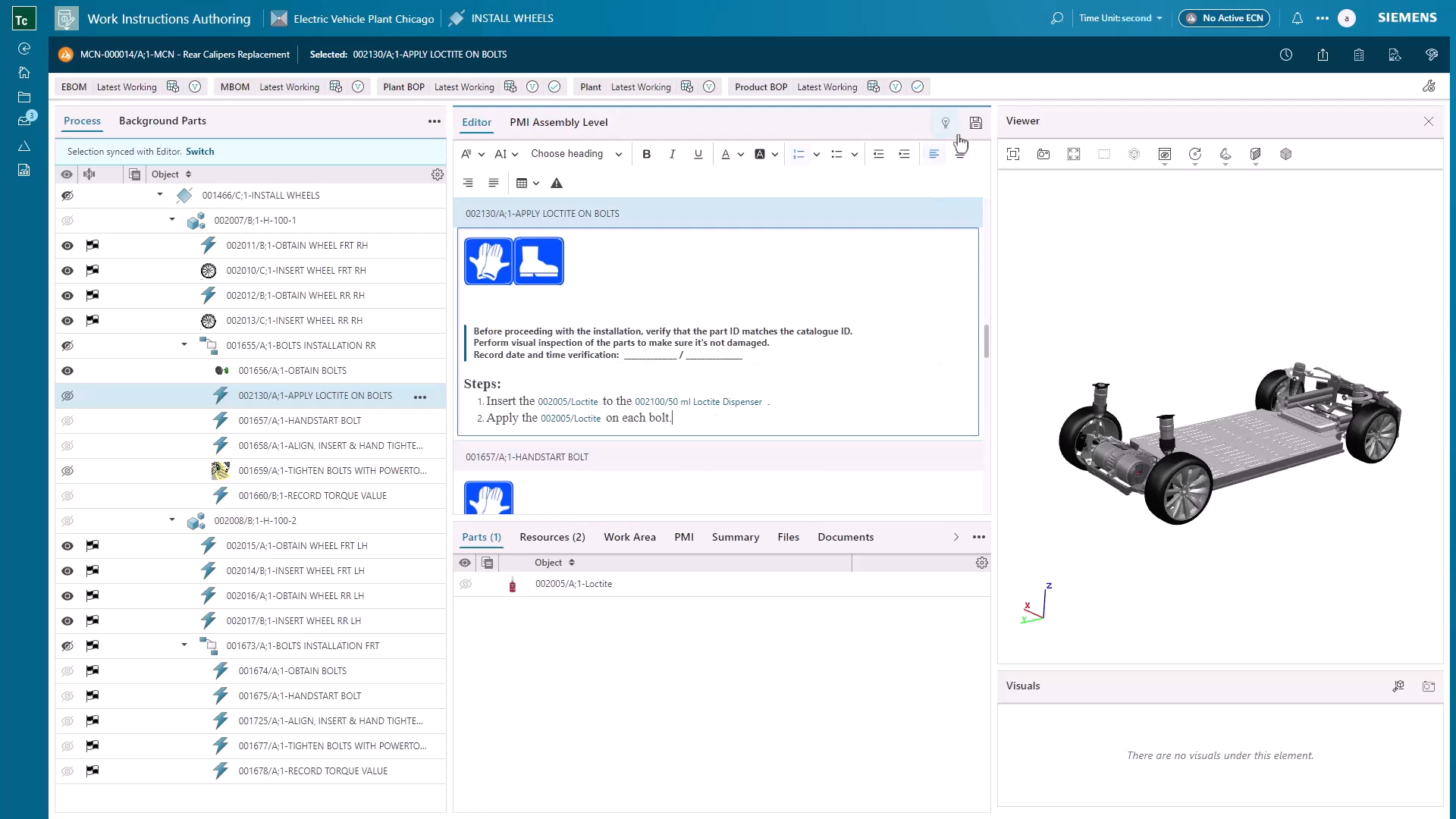The height and width of the screenshot is (819, 1456).
Task: Open the highlight color picker
Action: coord(766,154)
